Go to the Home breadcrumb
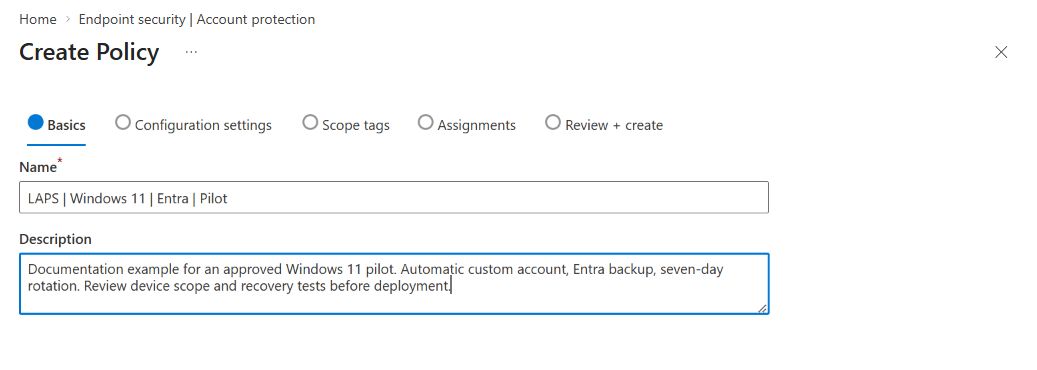The width and height of the screenshot is (1037, 370). tap(38, 19)
